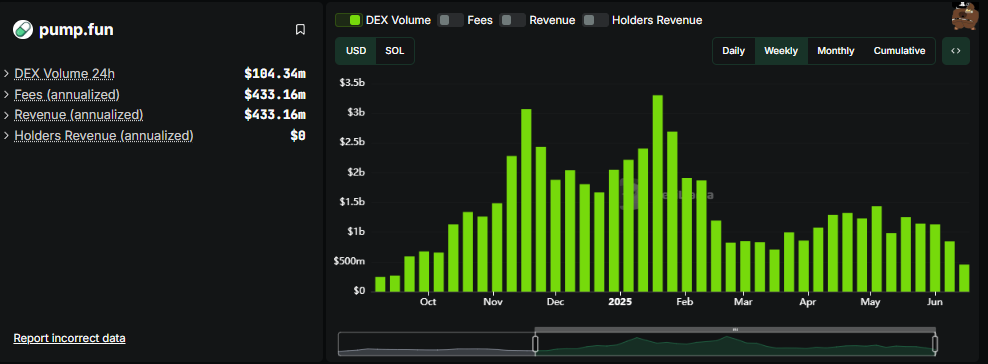Enable the Revenue chart series
Image resolution: width=988 pixels, height=364 pixels.
tap(512, 20)
